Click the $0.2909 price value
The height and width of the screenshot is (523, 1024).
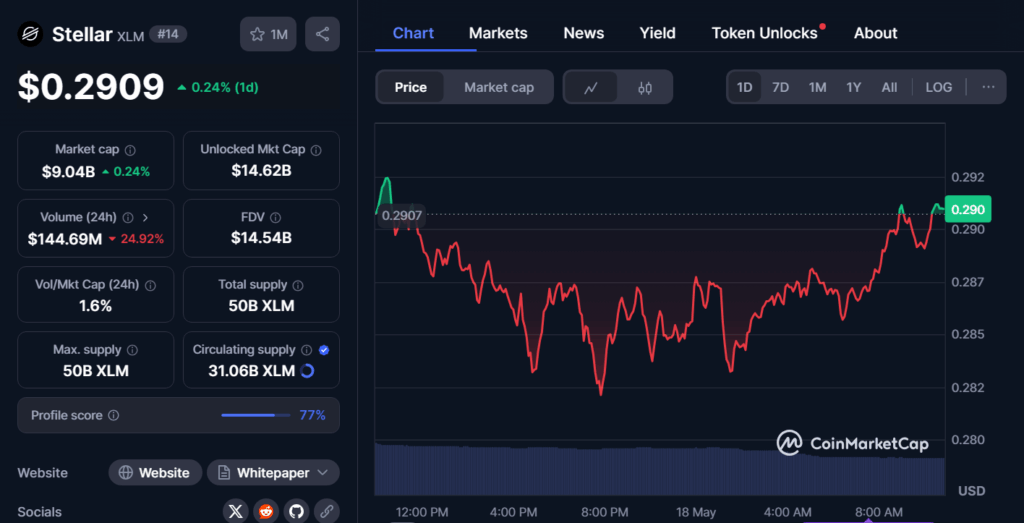91,87
